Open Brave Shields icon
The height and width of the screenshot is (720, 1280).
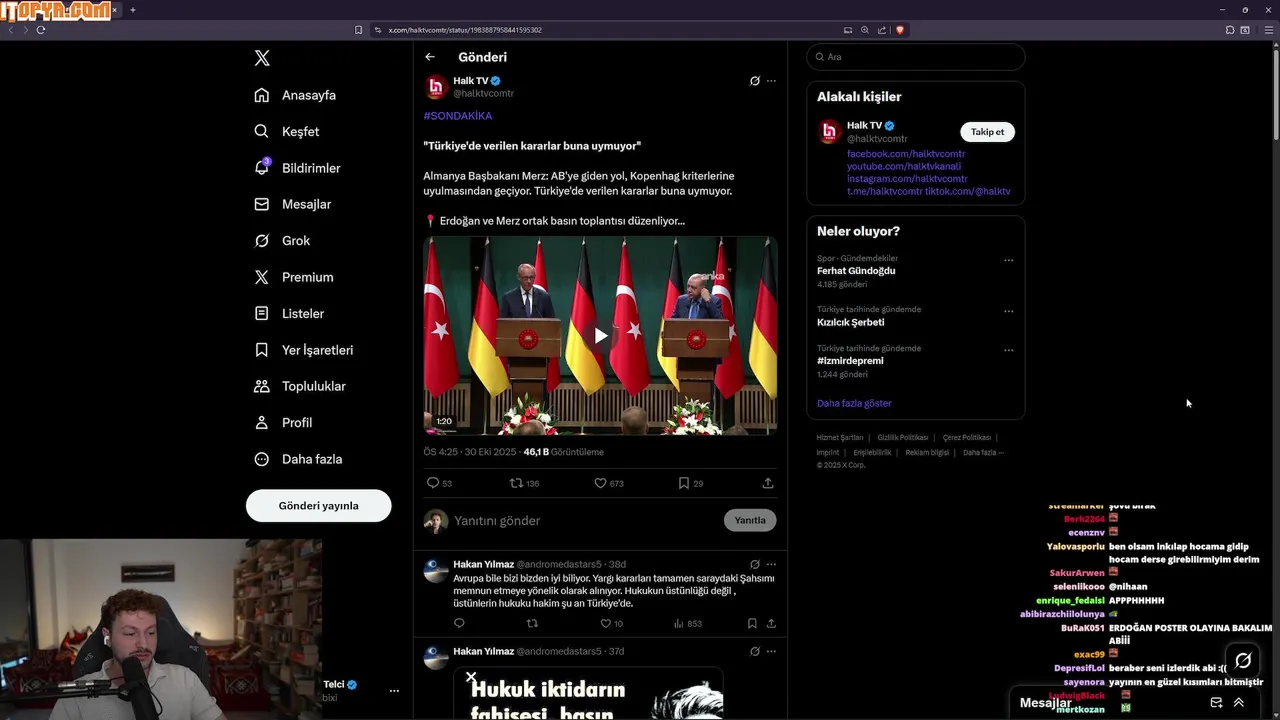point(900,30)
